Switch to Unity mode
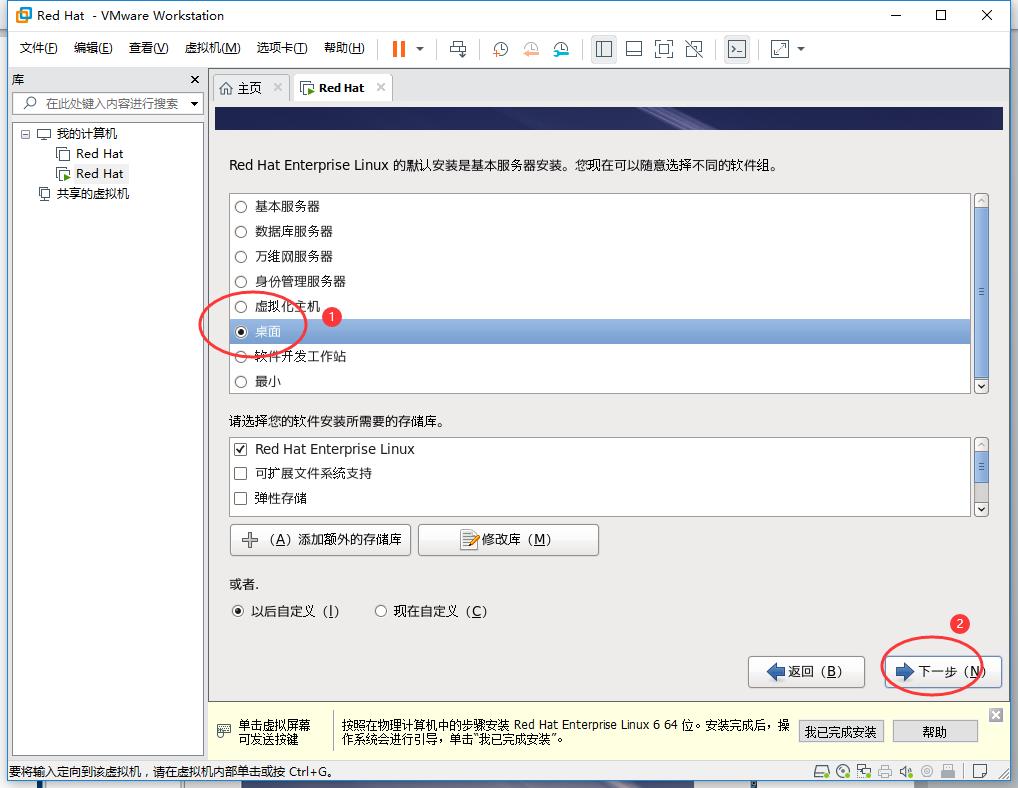1018x788 pixels. [694, 49]
